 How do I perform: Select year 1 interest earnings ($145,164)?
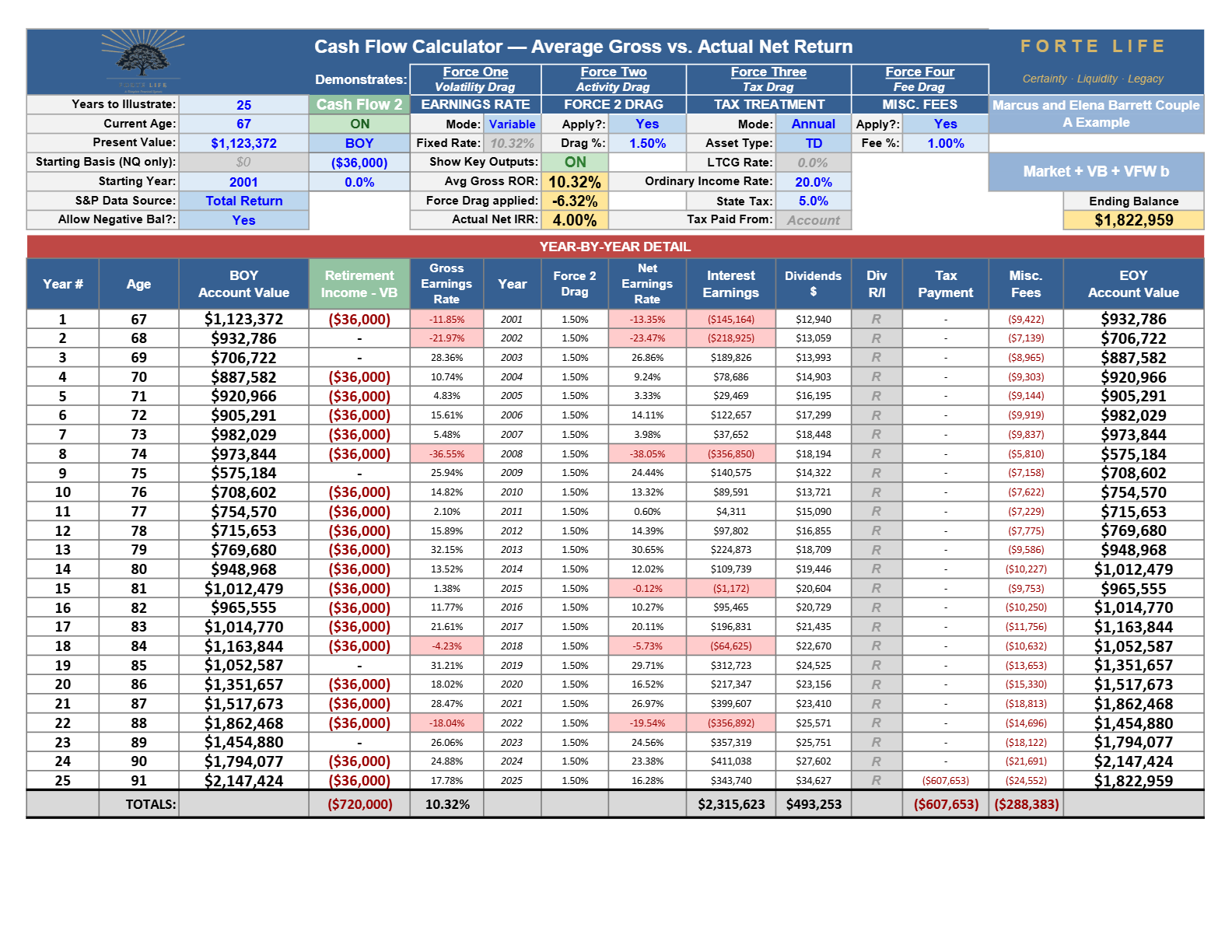tap(731, 320)
